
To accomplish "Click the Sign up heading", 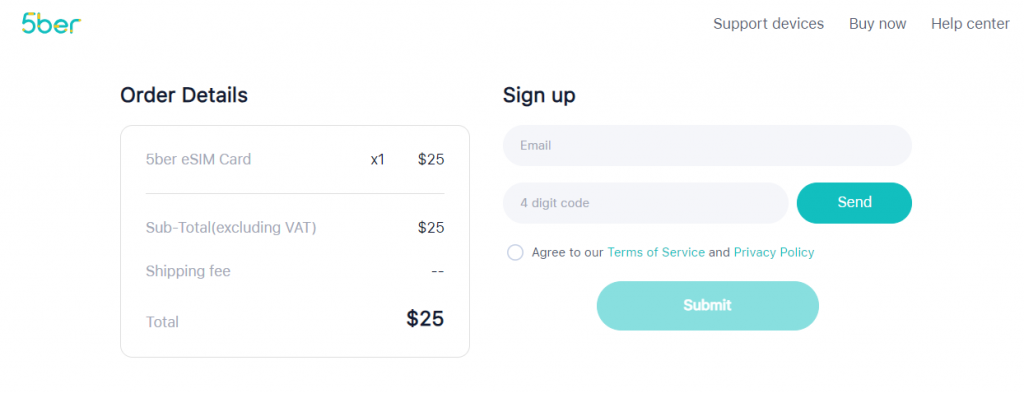I will tap(539, 96).
